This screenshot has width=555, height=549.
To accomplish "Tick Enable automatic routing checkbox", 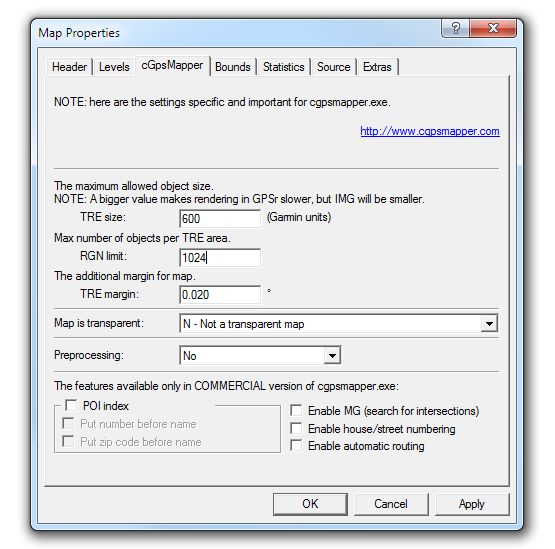I will coord(296,445).
